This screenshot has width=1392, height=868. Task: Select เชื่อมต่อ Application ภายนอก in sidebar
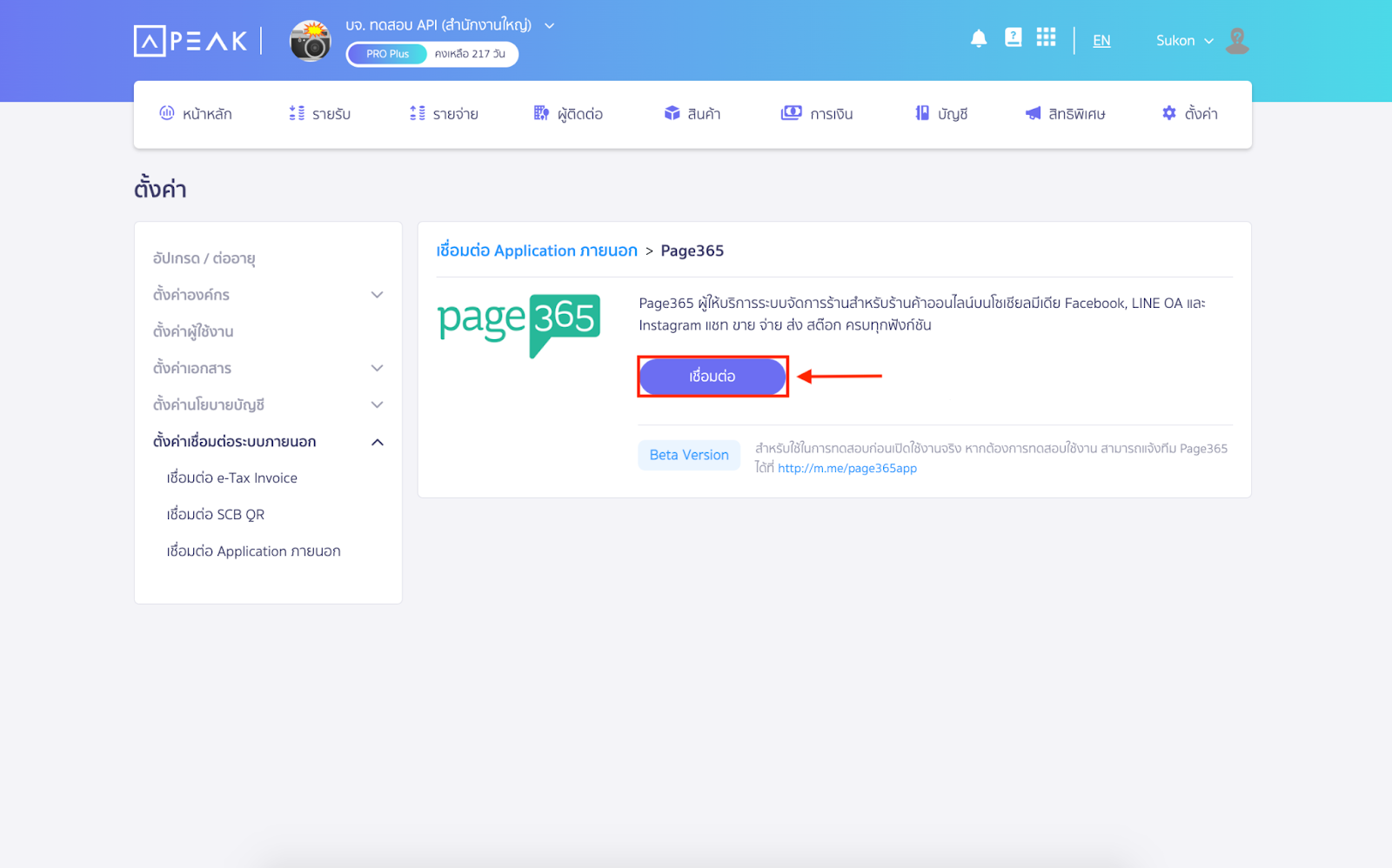point(253,551)
